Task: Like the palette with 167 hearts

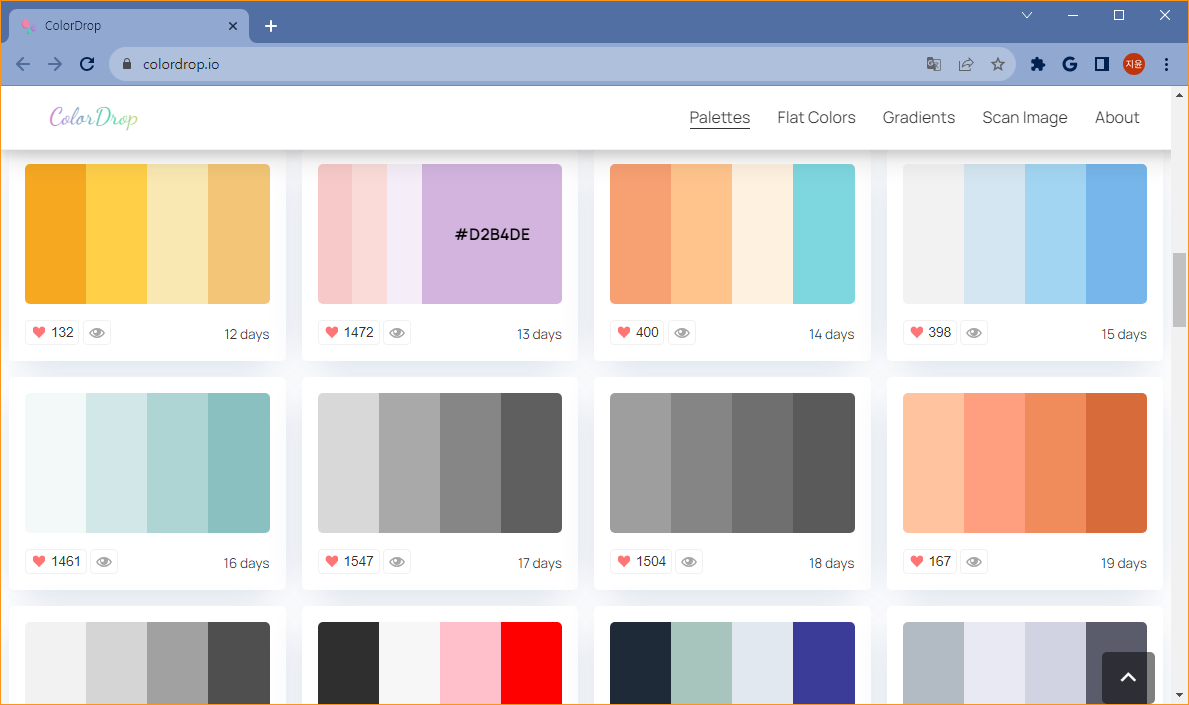Action: (x=930, y=561)
